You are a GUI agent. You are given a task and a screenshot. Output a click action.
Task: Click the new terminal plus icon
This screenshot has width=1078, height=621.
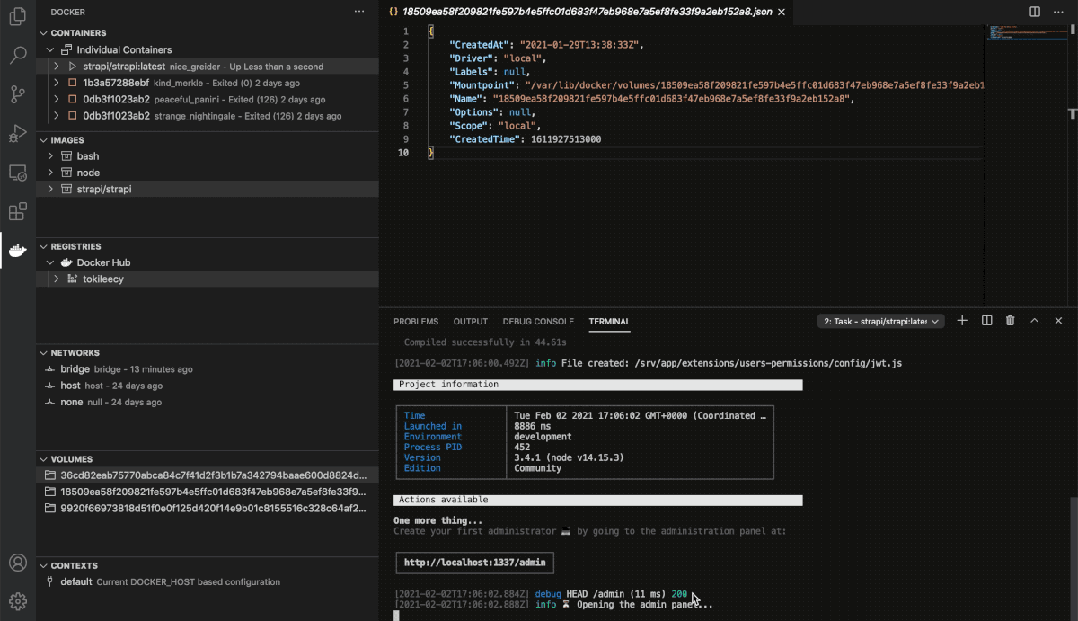[963, 320]
